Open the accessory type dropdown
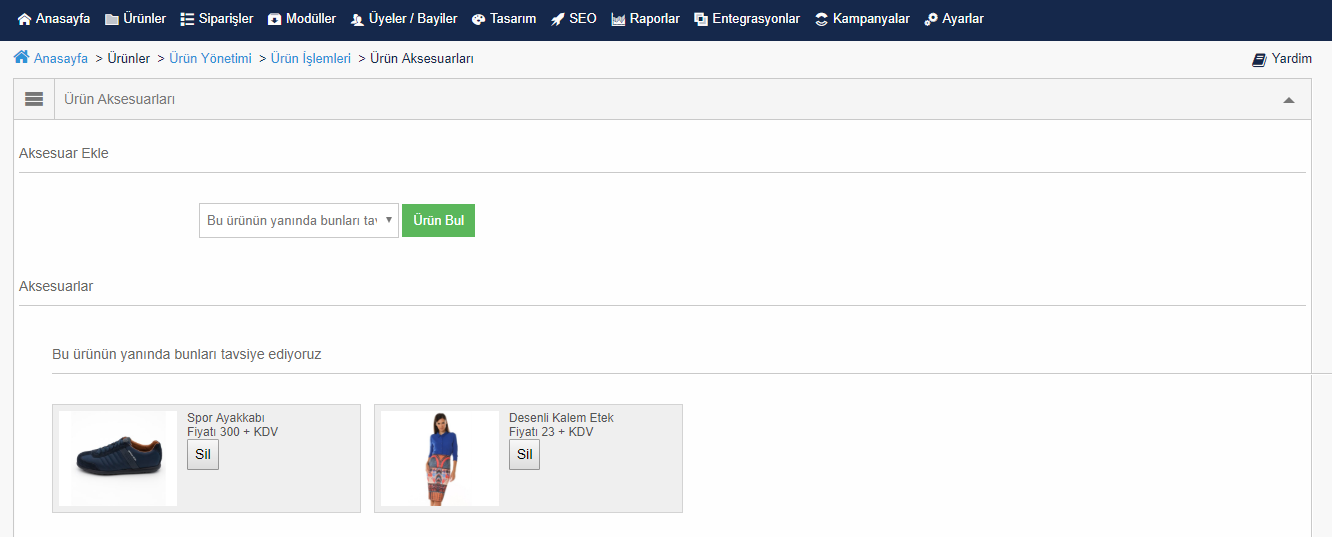Screen dimensions: 1332x537 point(299,221)
